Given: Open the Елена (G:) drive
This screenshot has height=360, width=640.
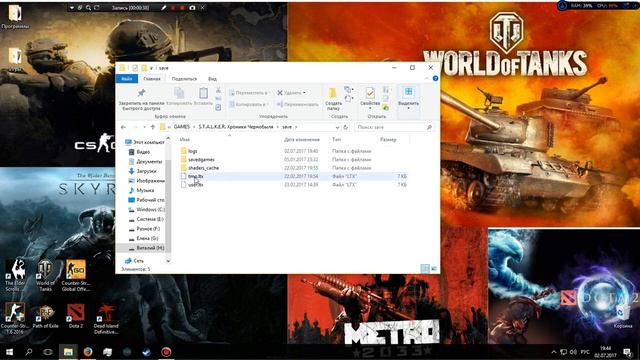Looking at the screenshot, I should tap(143, 238).
